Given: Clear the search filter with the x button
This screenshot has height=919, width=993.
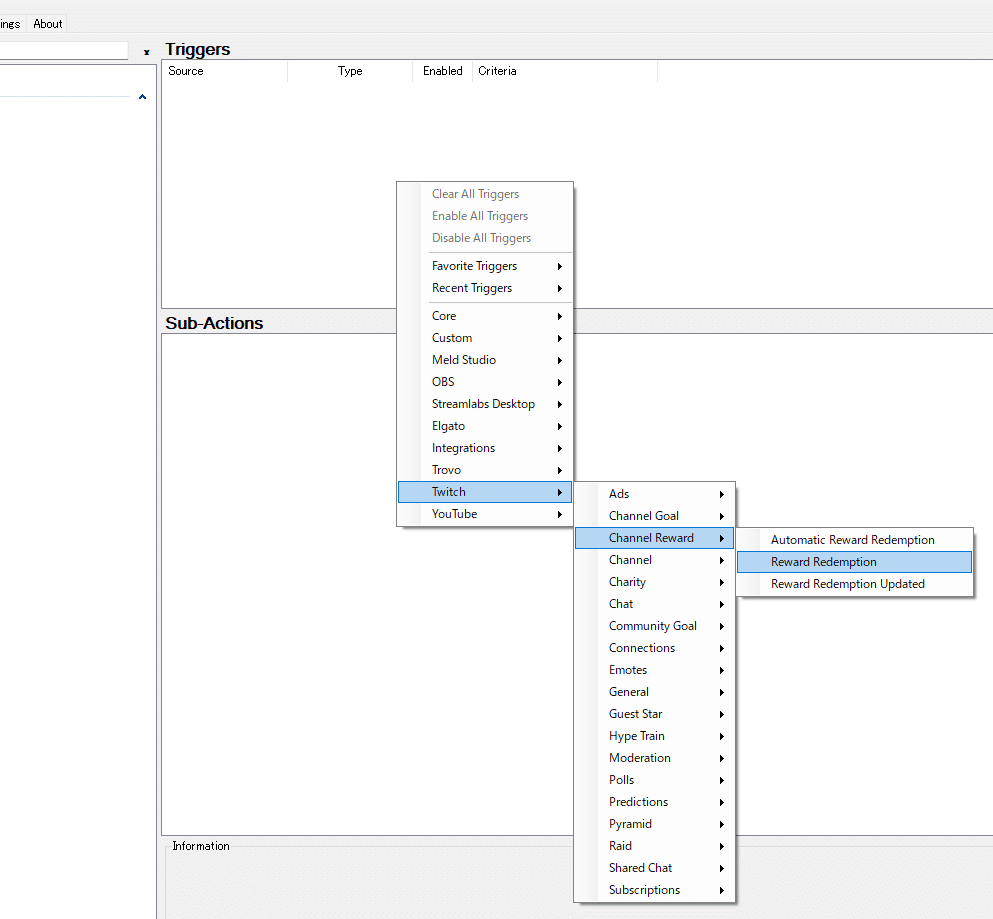Looking at the screenshot, I should (146, 52).
